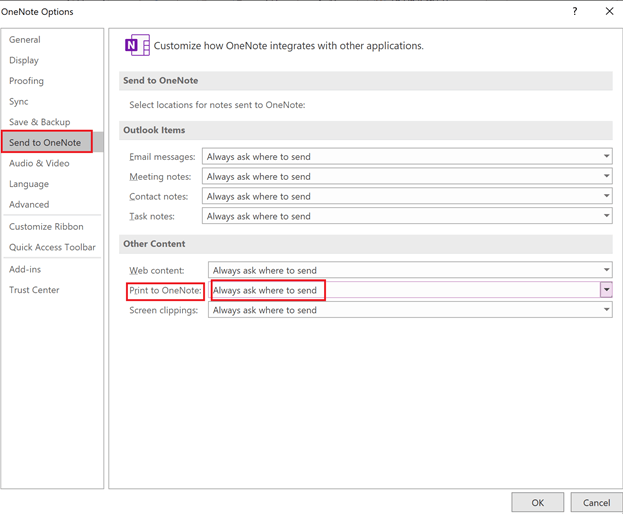The image size is (623, 514).
Task: Click the Web content label
Action: (157, 271)
